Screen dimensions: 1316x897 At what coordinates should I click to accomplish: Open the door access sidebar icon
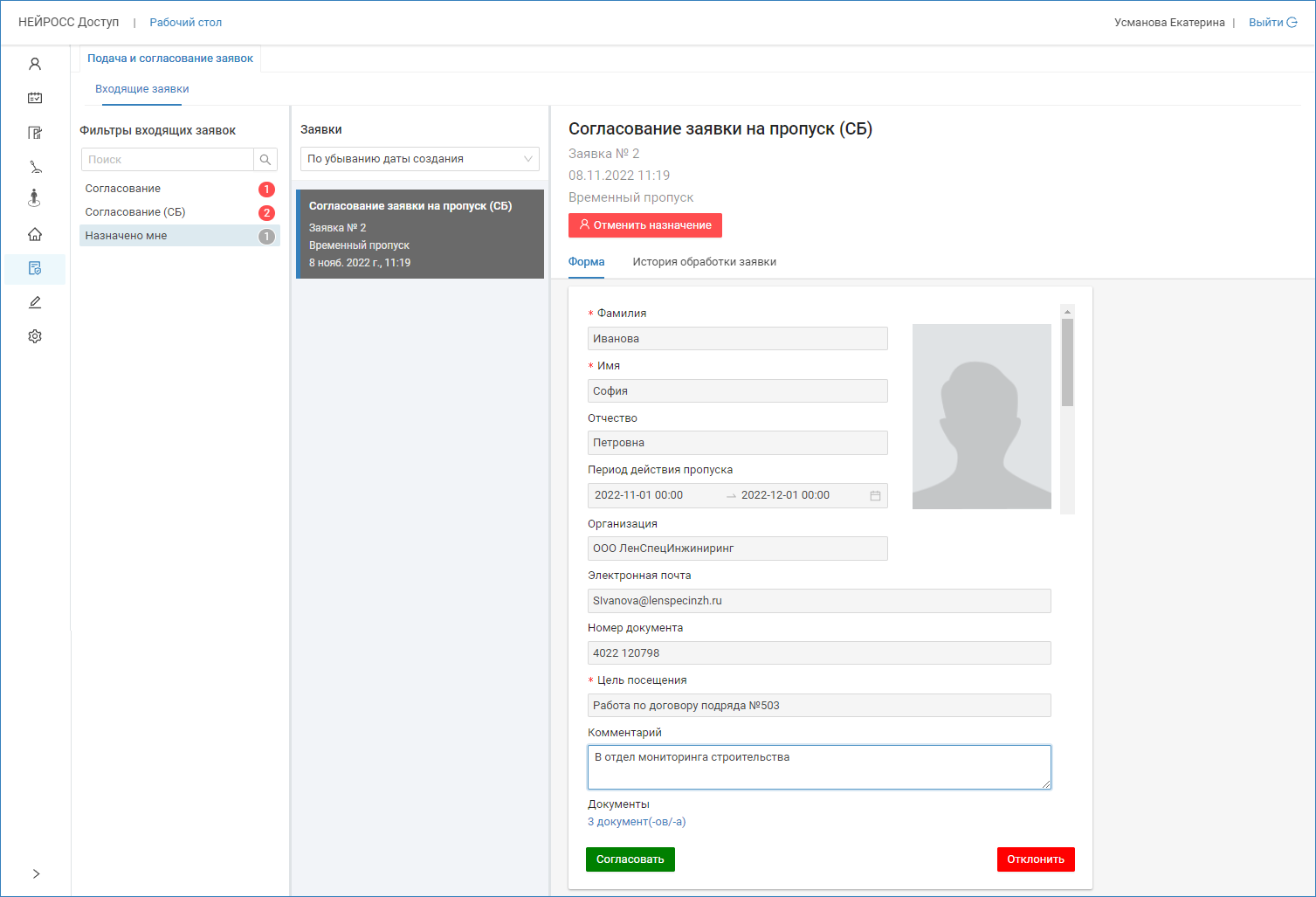pyautogui.click(x=35, y=133)
